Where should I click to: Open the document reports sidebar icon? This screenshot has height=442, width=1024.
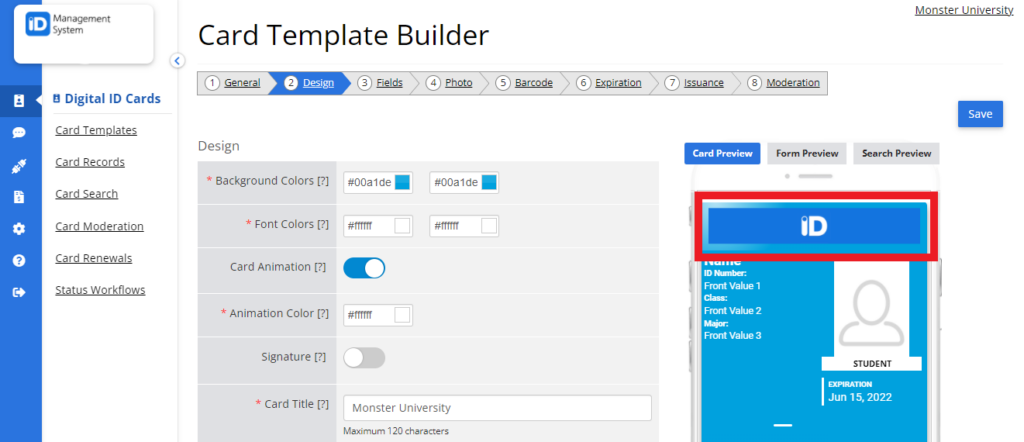coord(19,197)
